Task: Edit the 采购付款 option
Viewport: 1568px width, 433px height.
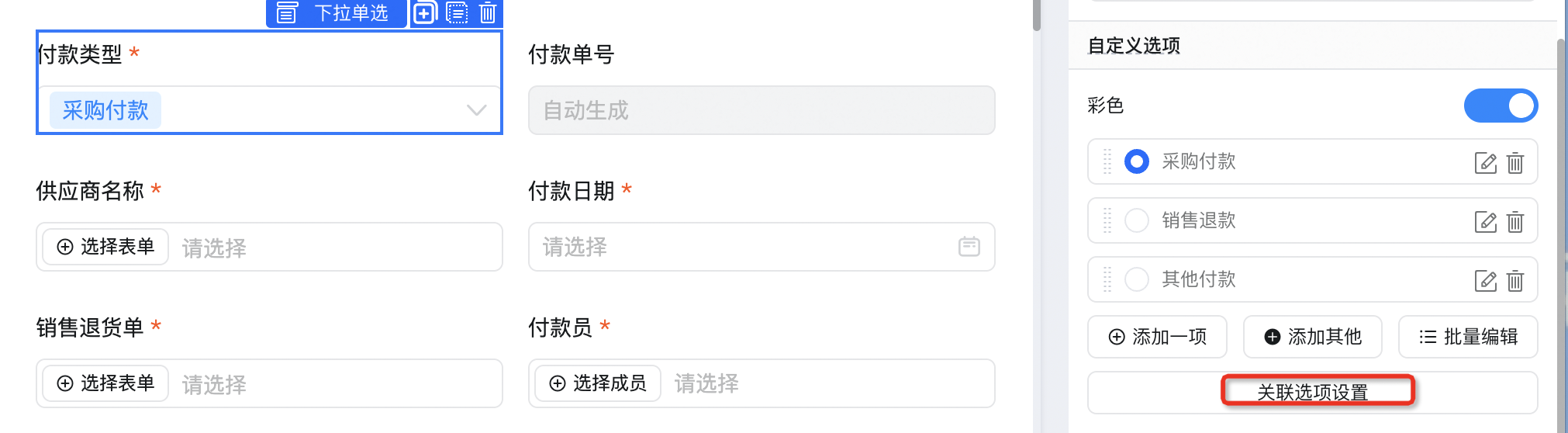Action: coord(1485,162)
